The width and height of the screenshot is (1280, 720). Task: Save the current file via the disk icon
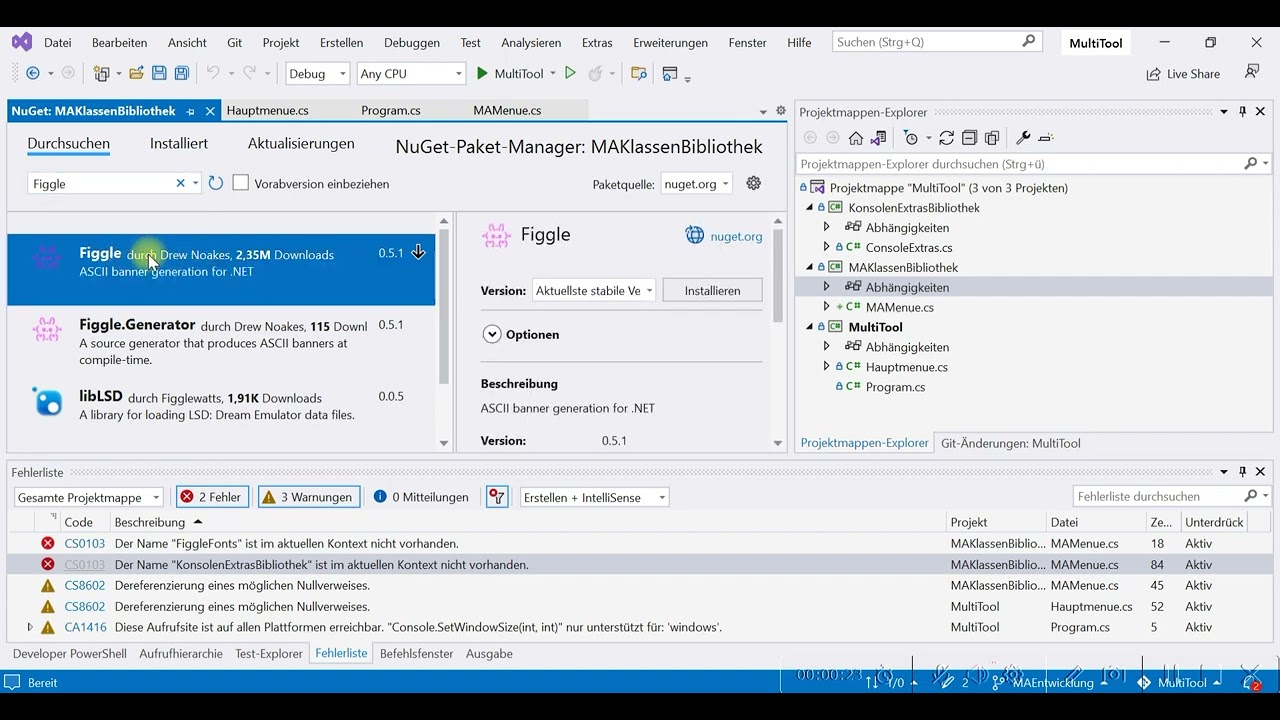(x=159, y=73)
